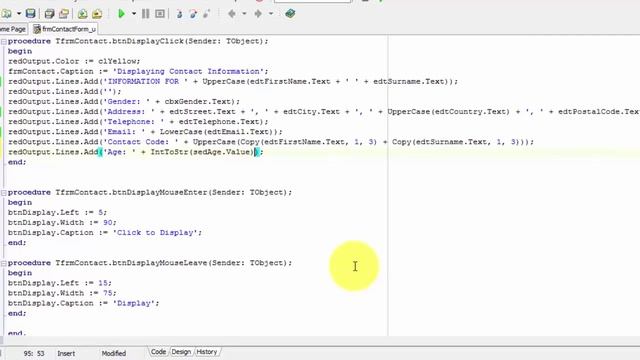Click the TfrmContact.btnDisplayClick procedure header
The image size is (640, 360).
click(138, 41)
